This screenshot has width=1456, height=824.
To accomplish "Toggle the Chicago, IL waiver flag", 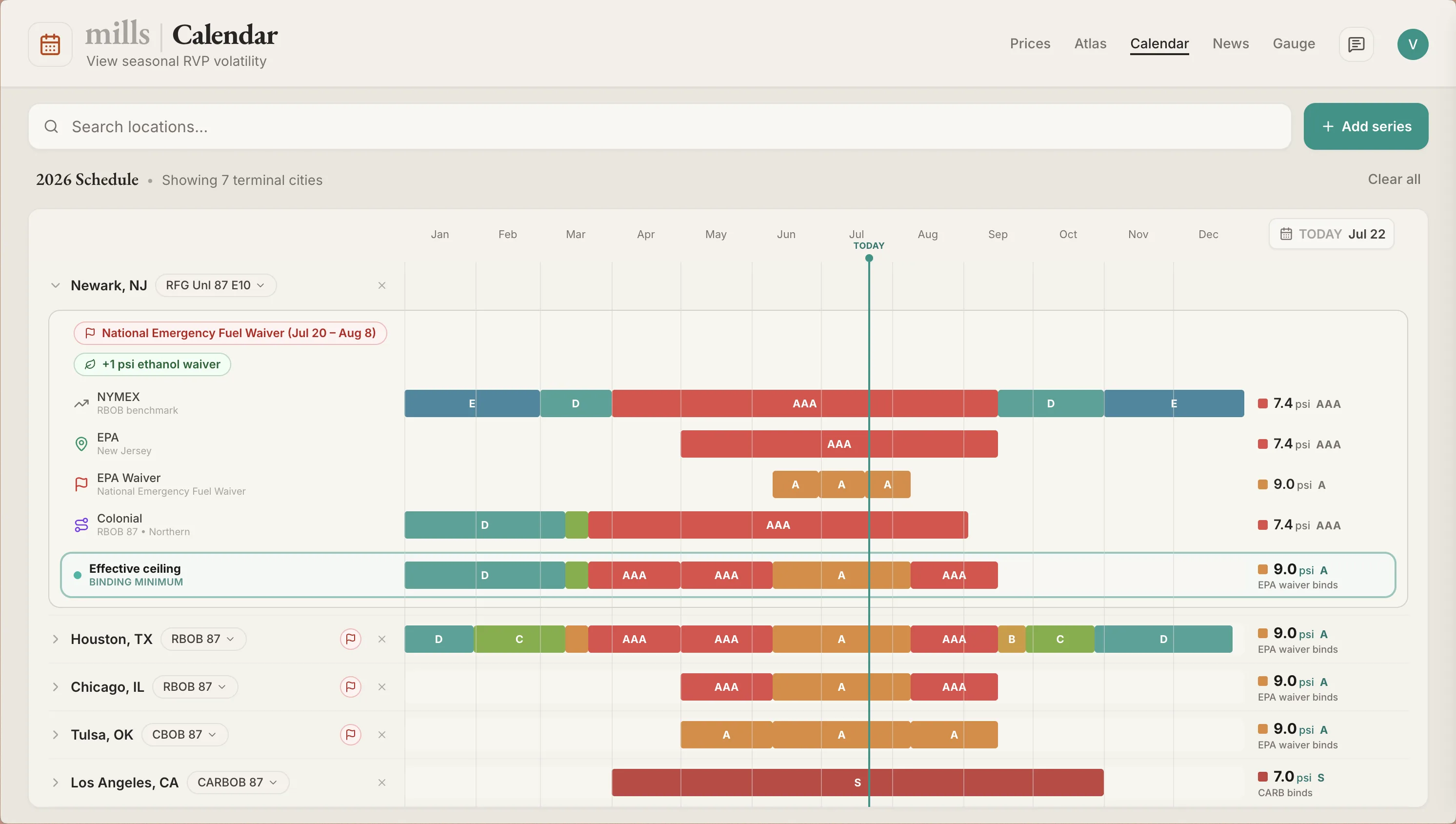I will click(x=351, y=687).
